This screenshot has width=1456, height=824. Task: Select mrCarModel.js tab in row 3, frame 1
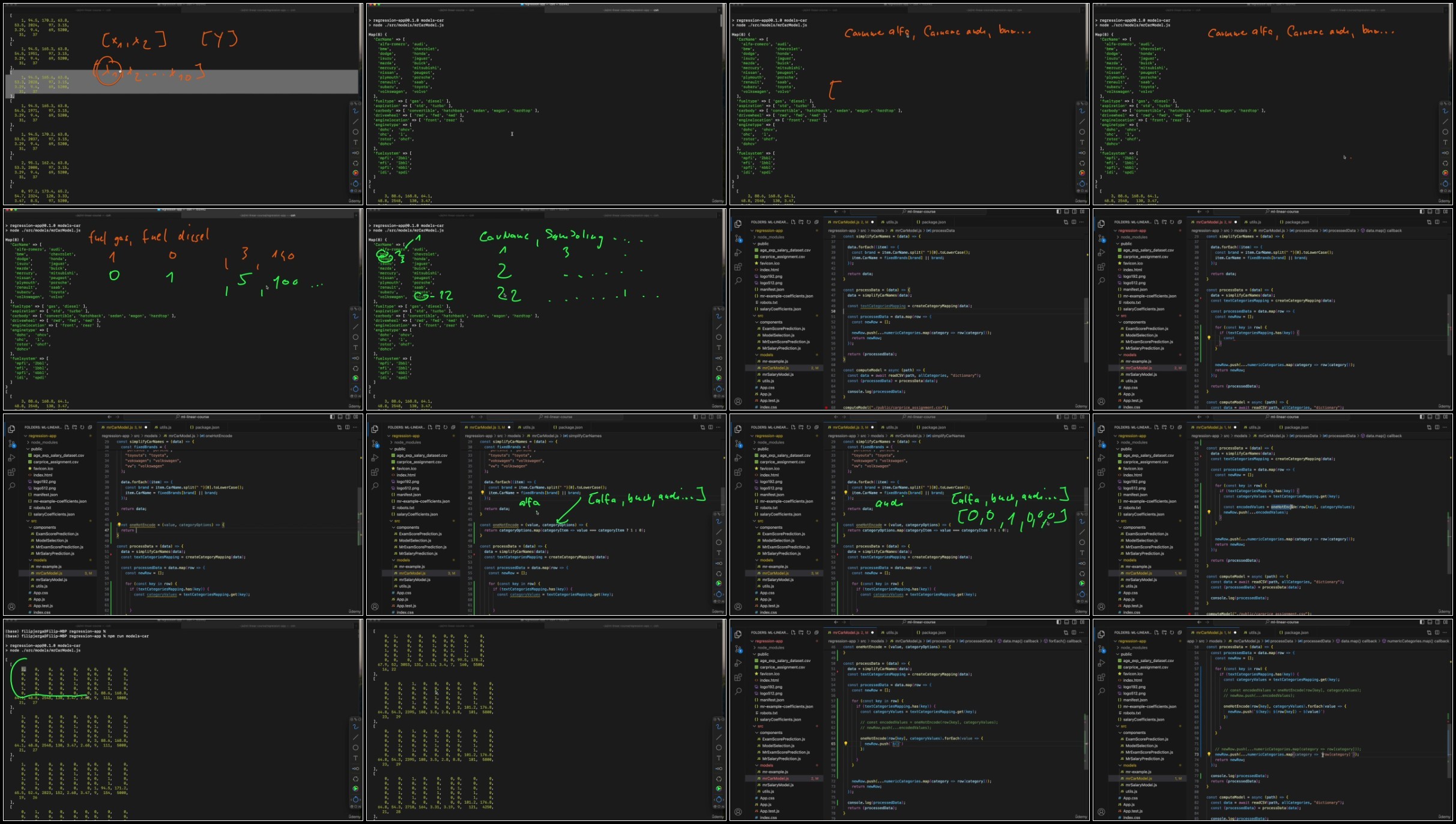[x=125, y=427]
